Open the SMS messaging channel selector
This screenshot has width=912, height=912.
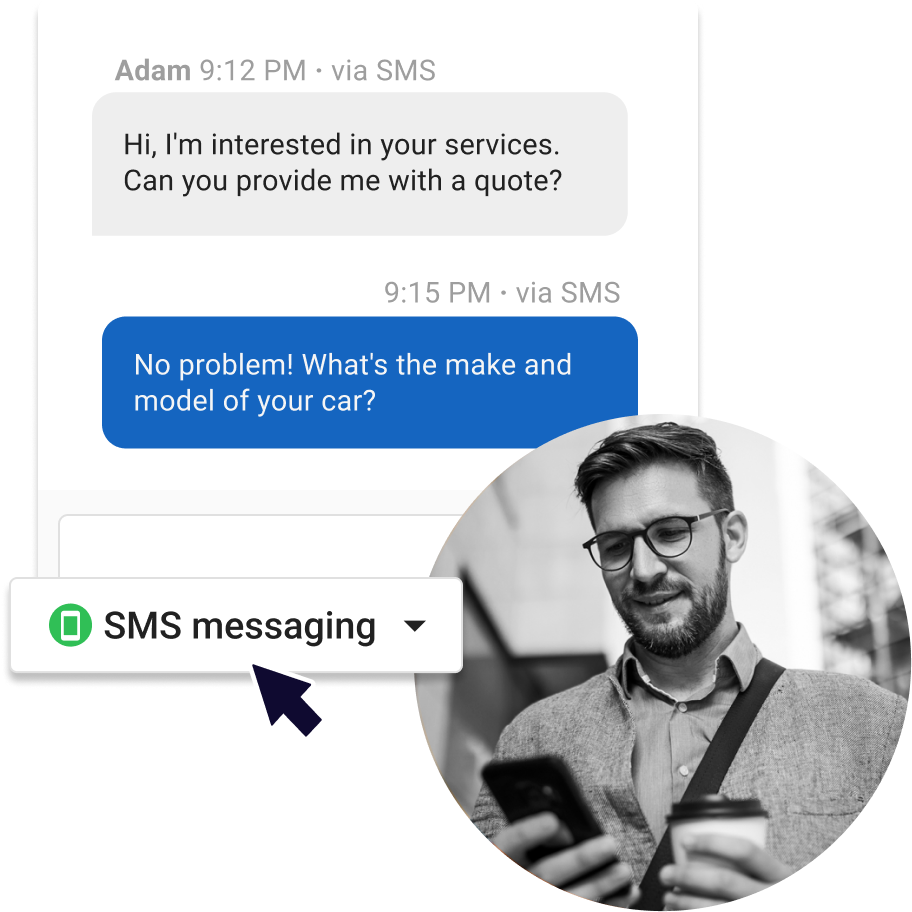pyautogui.click(x=236, y=625)
